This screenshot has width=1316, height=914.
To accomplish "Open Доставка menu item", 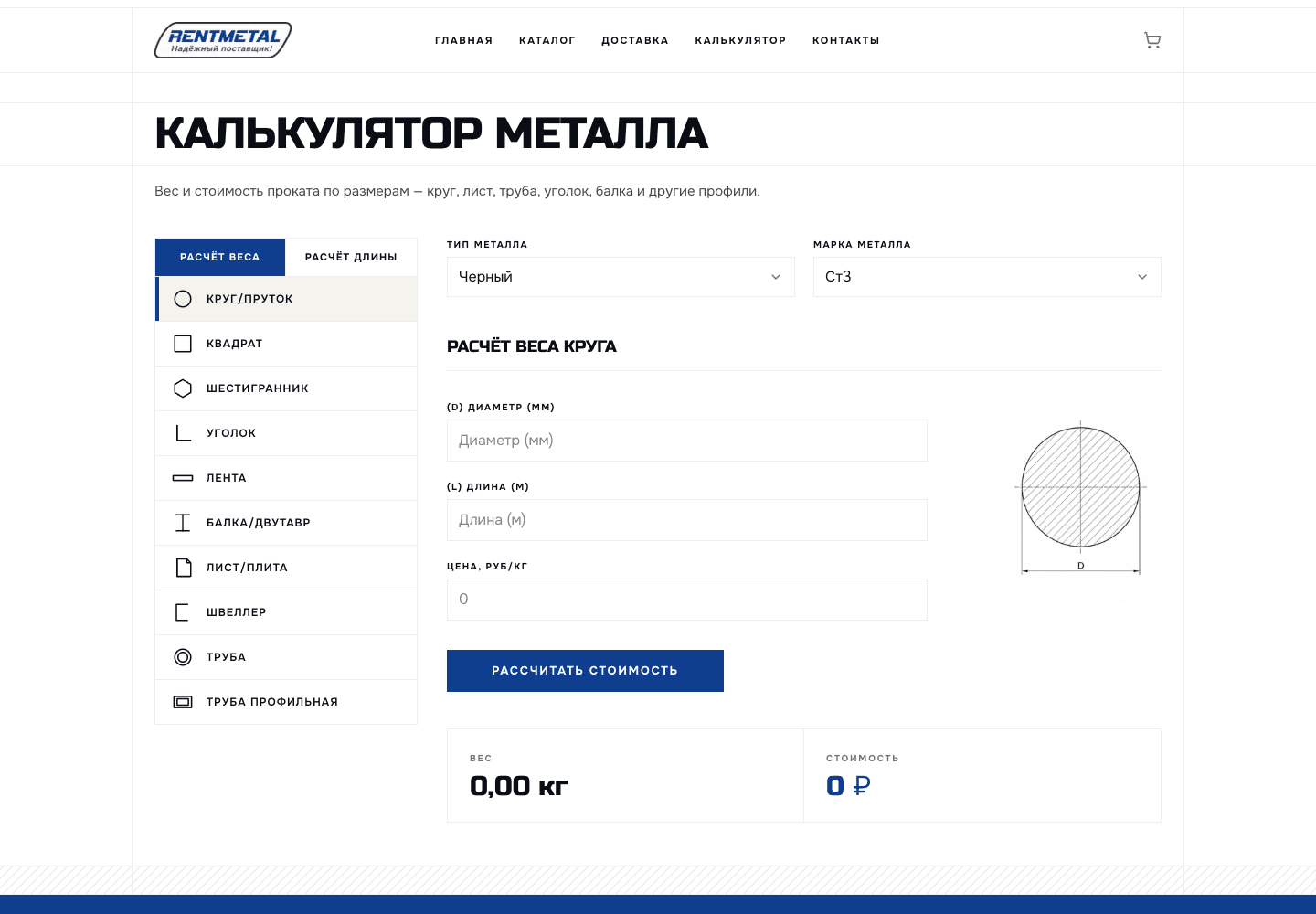I will [635, 40].
